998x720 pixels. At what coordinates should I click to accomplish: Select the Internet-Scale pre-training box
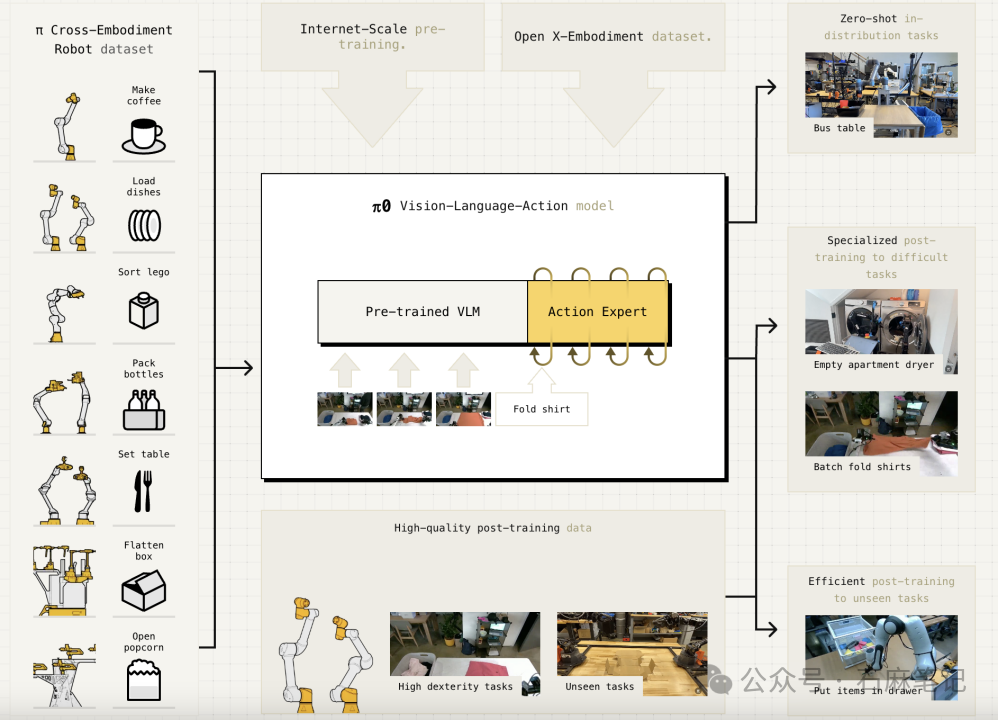click(372, 37)
